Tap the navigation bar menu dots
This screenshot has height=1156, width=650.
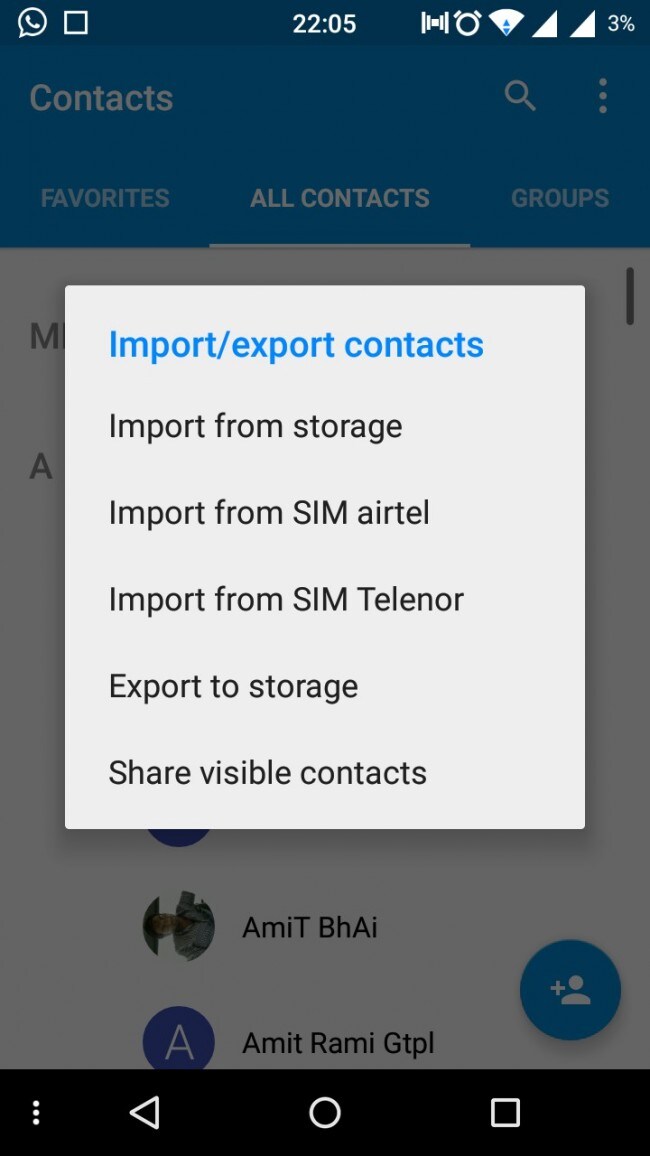[x=37, y=1112]
